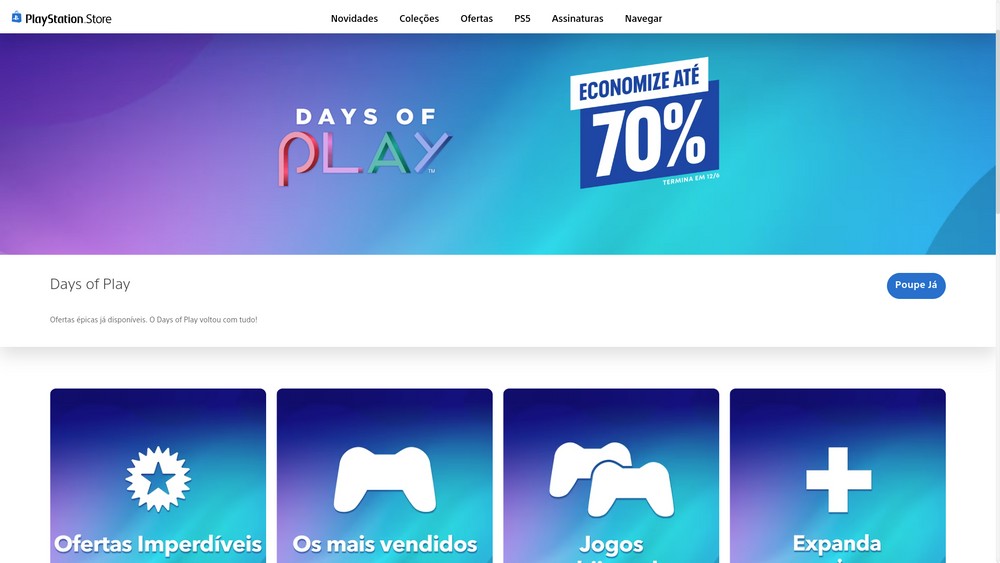
Task: Click the PlayStation Store shopping bag logo icon
Action: [17, 17]
